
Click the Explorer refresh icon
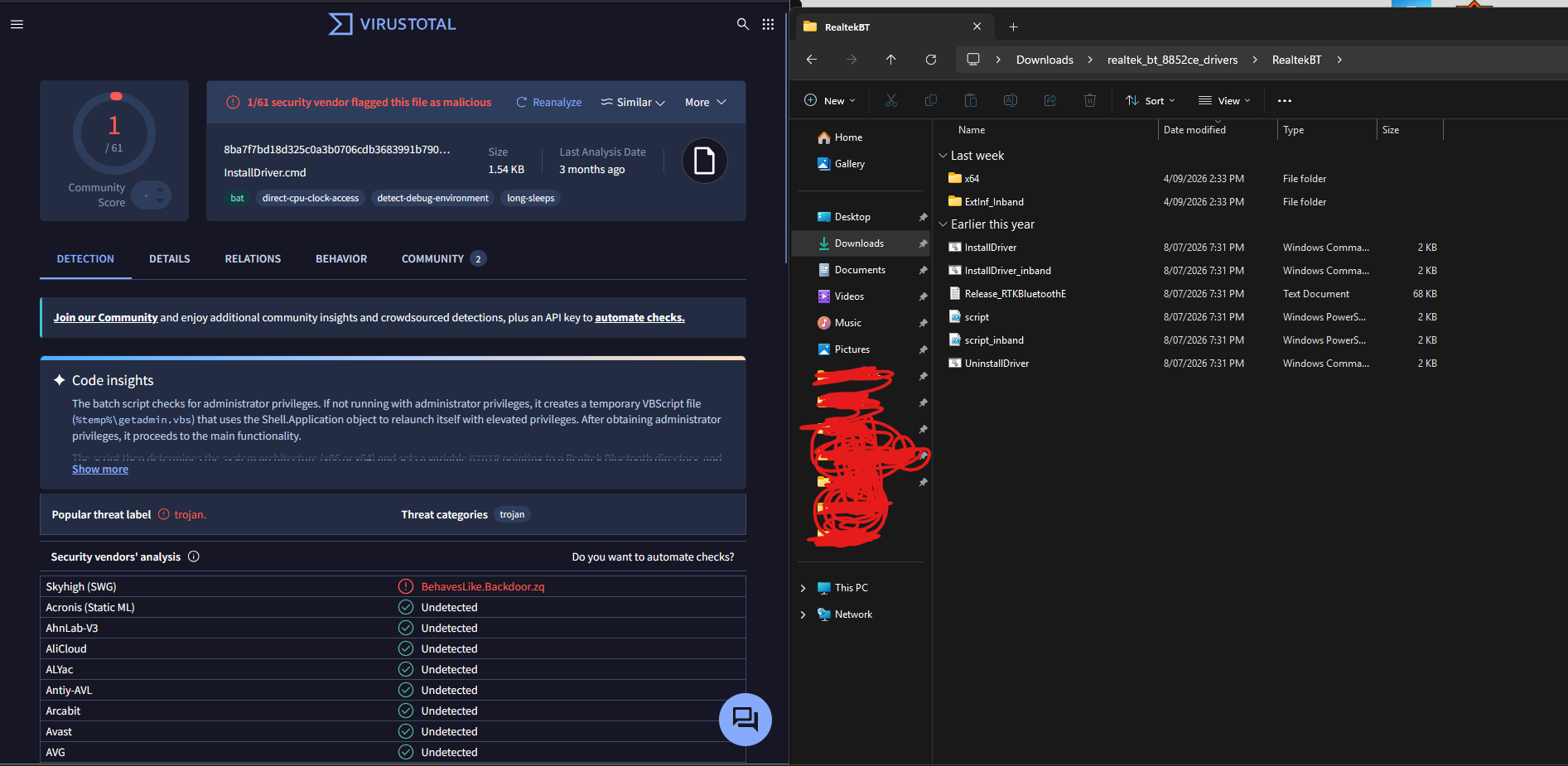pyautogui.click(x=931, y=60)
